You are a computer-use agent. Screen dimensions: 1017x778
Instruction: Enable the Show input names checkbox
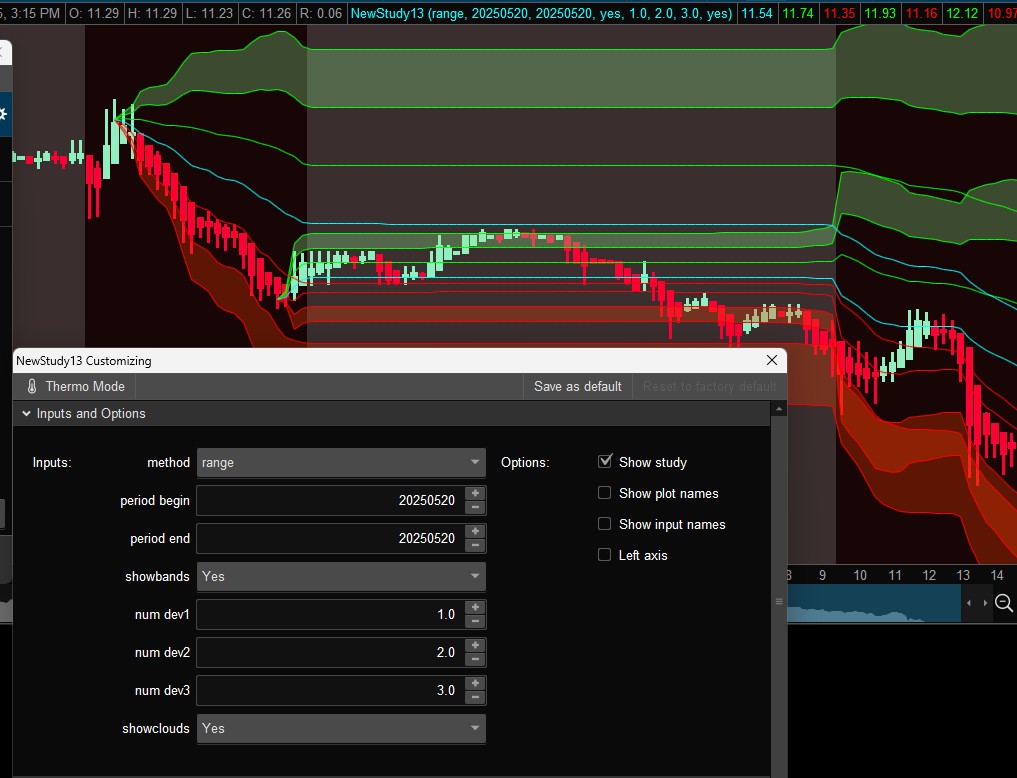[x=604, y=524]
